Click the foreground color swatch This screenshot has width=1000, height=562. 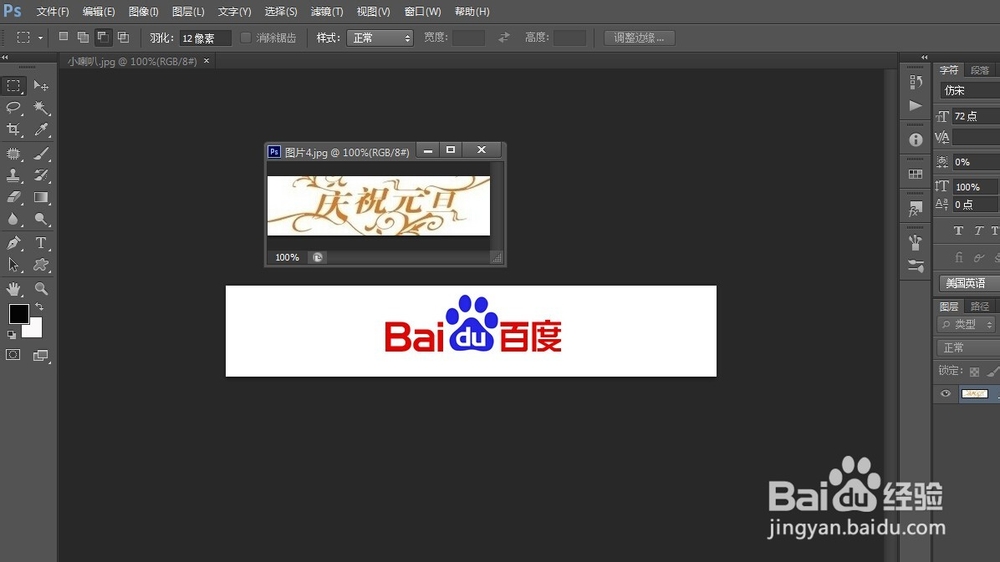(18, 313)
